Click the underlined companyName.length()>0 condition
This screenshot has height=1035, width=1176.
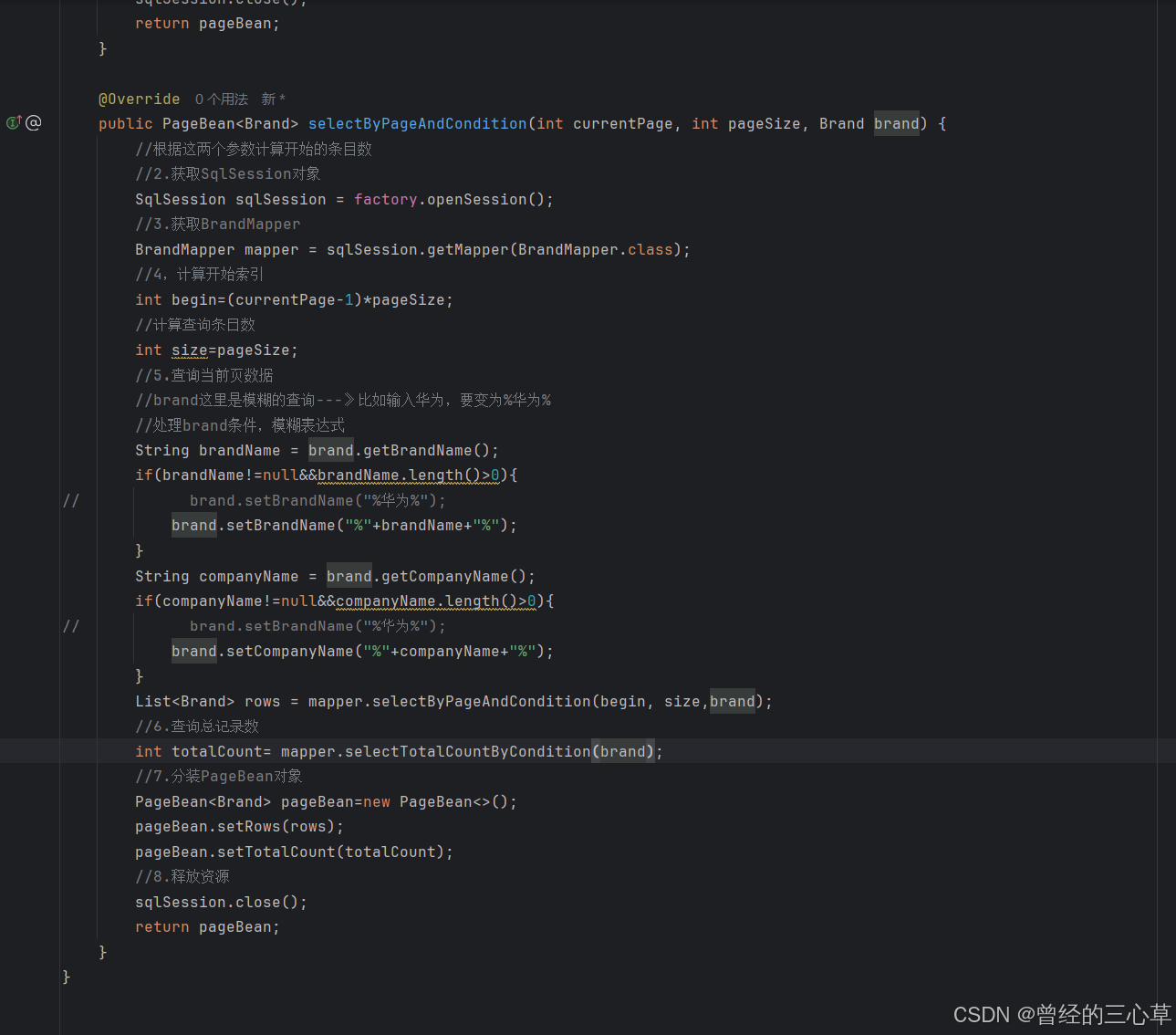point(436,601)
